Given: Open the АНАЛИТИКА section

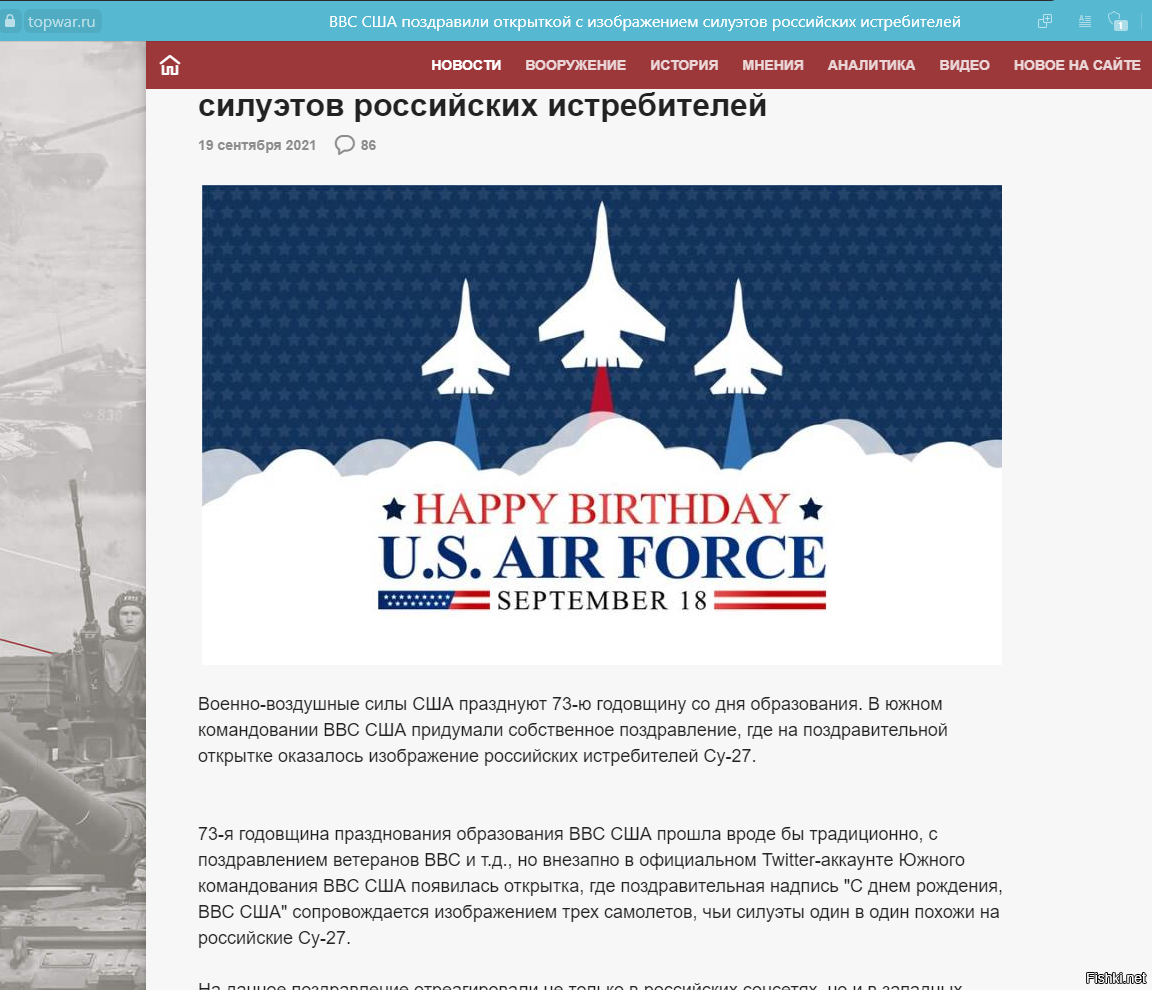Looking at the screenshot, I should pos(871,65).
